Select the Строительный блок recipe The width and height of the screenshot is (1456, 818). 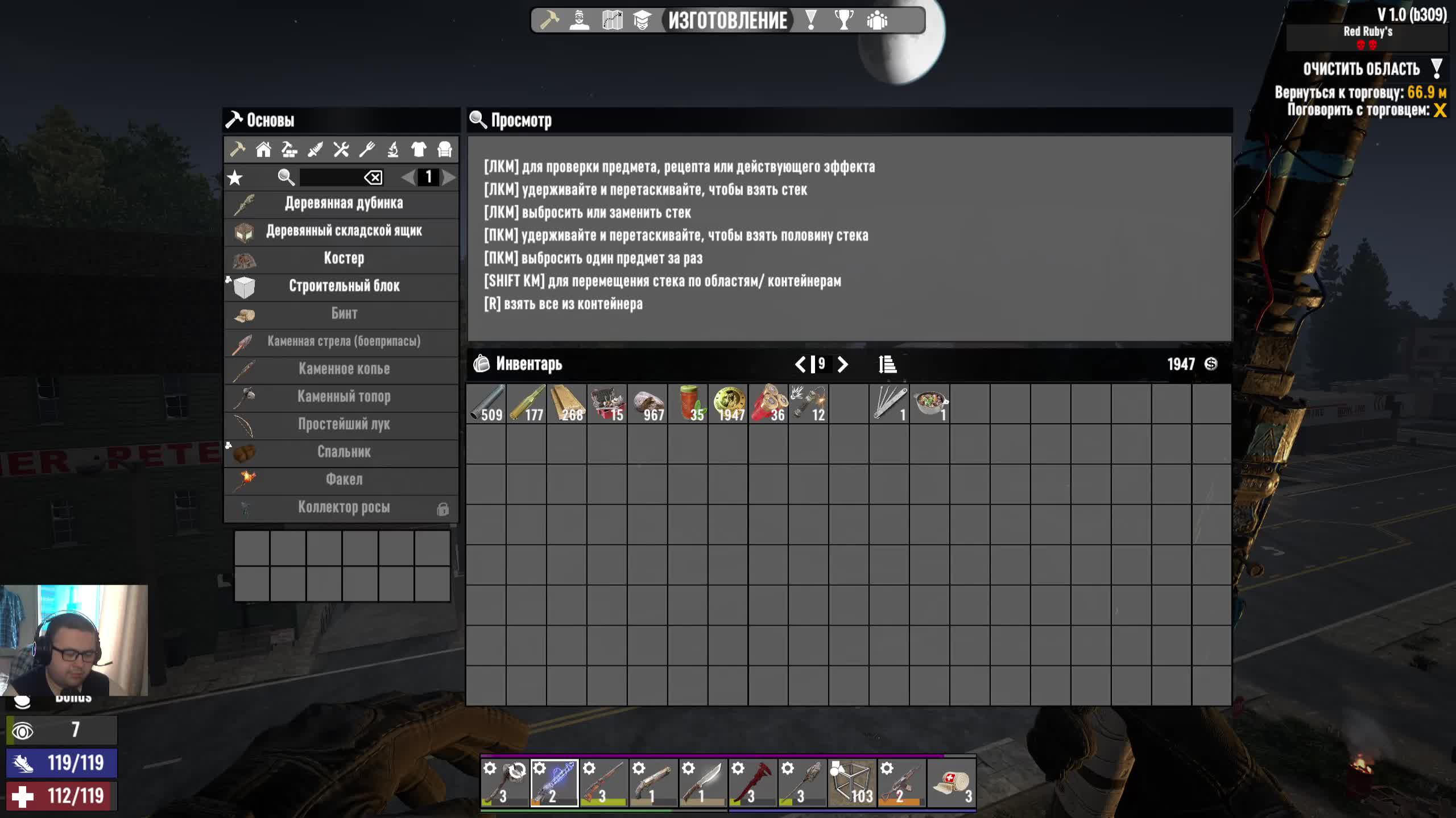[x=343, y=286]
